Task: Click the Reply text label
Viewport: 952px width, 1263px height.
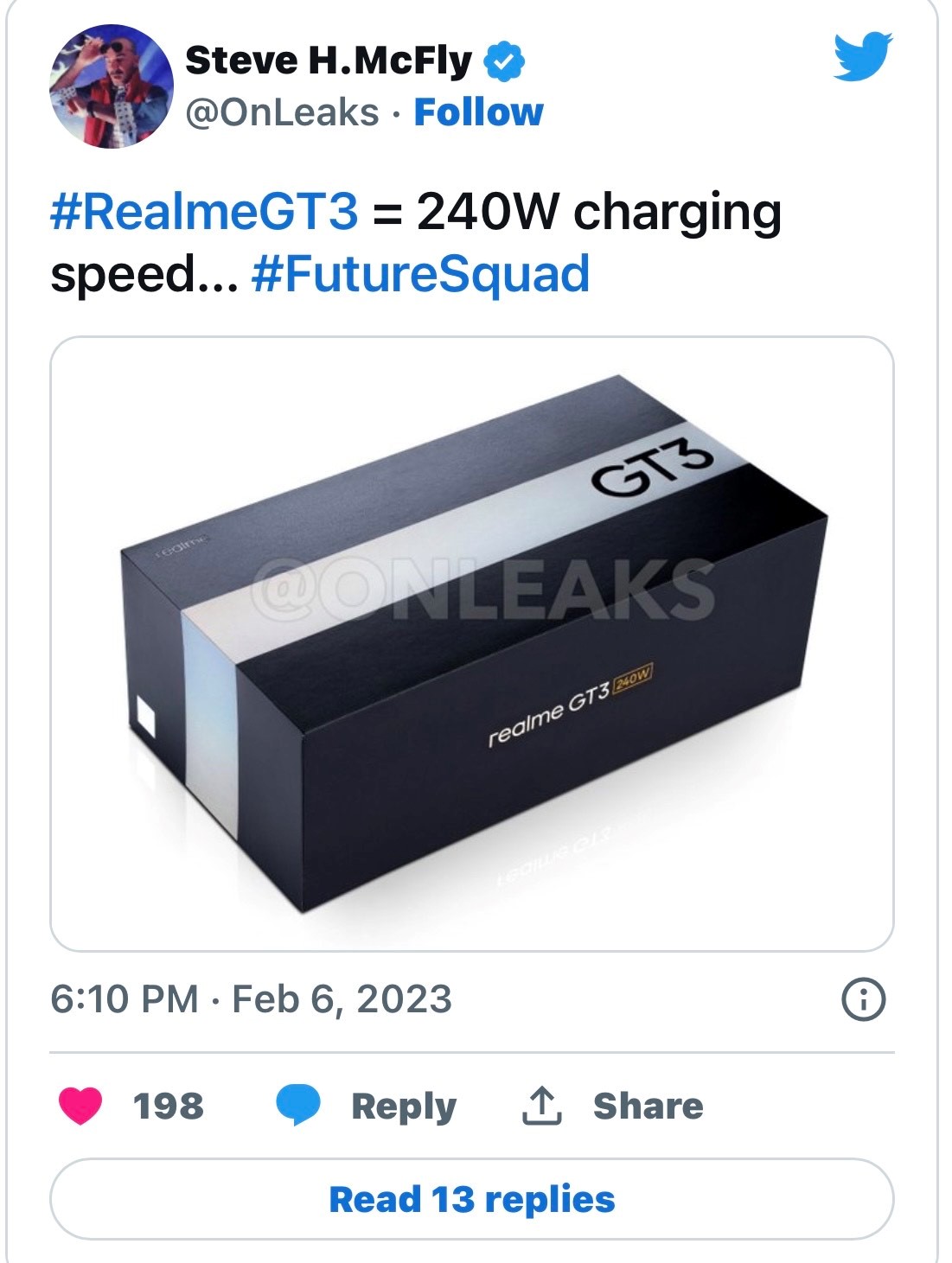Action: 403,1106
